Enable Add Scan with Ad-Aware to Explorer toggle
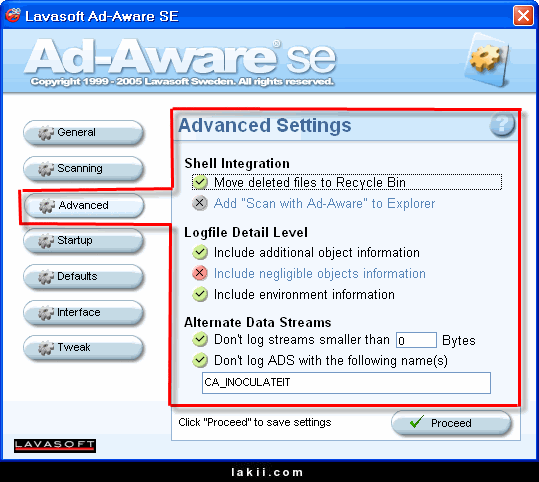The image size is (539, 482). tap(200, 203)
